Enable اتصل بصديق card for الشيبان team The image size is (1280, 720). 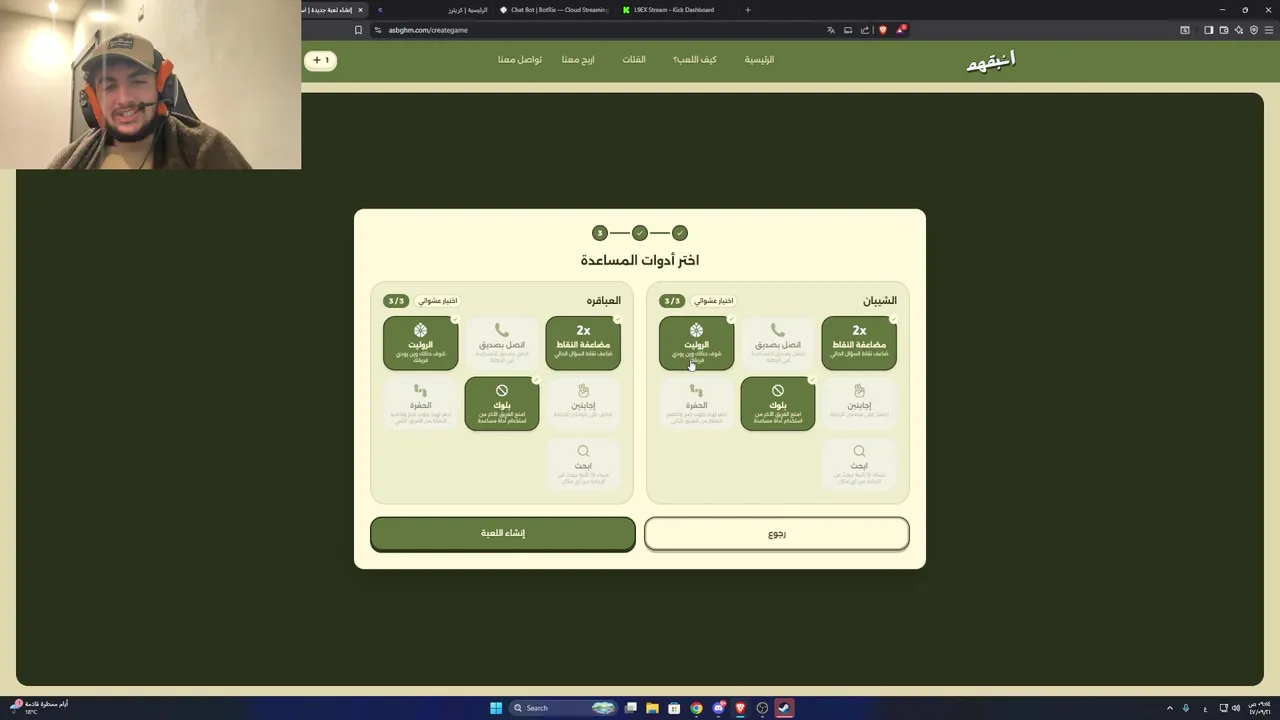(x=778, y=343)
